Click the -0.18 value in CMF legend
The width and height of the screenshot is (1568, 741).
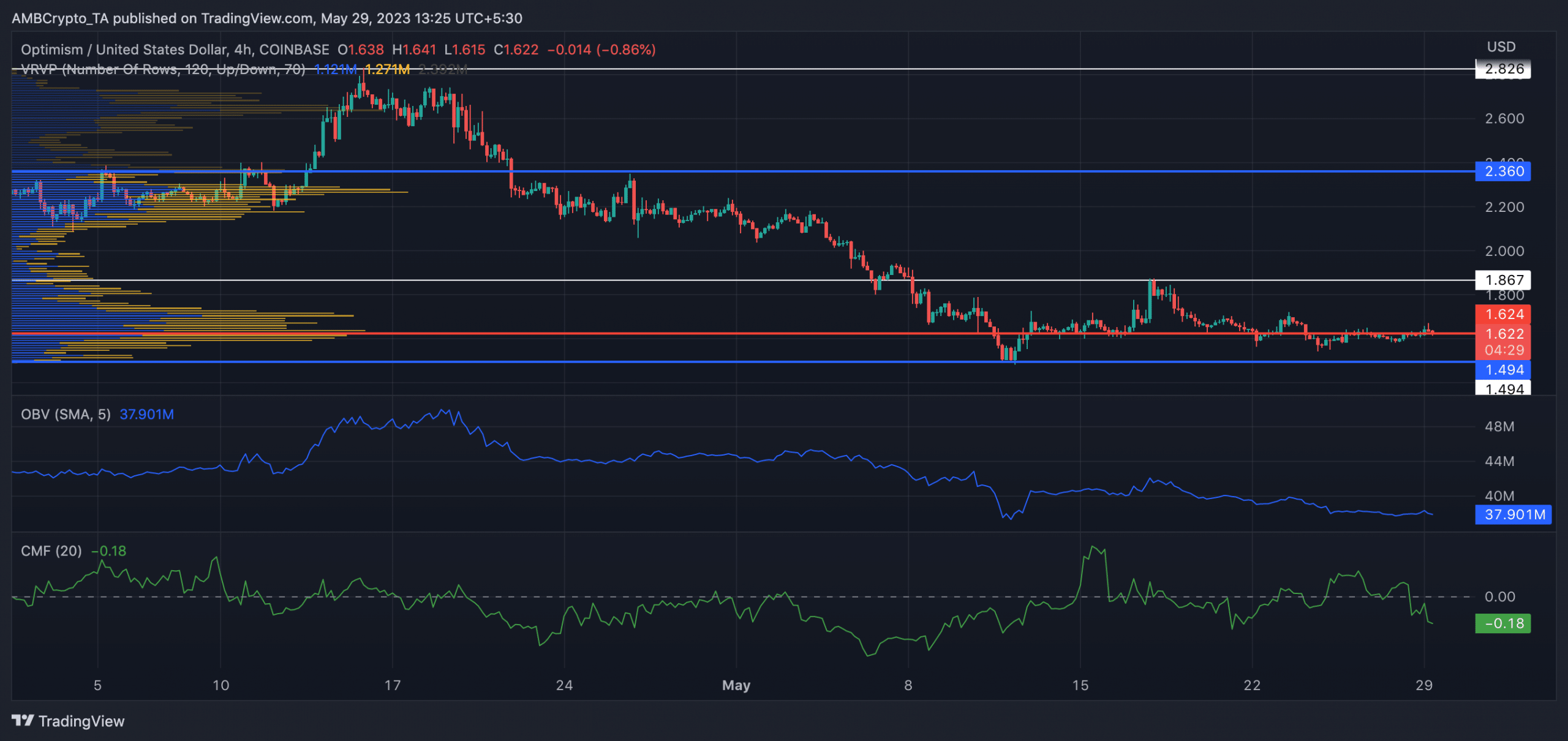(108, 551)
